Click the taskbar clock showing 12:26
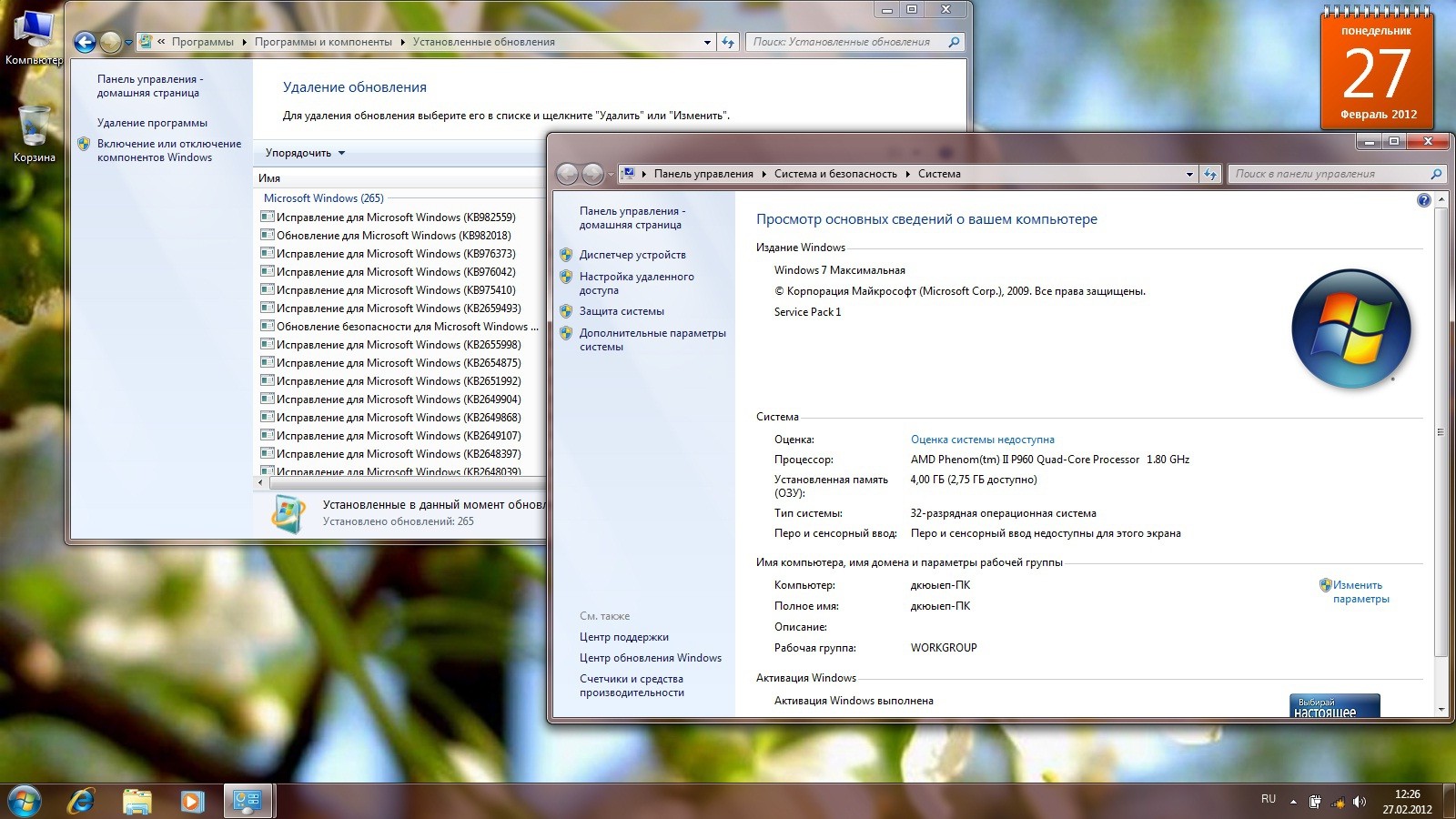 pyautogui.click(x=1407, y=802)
